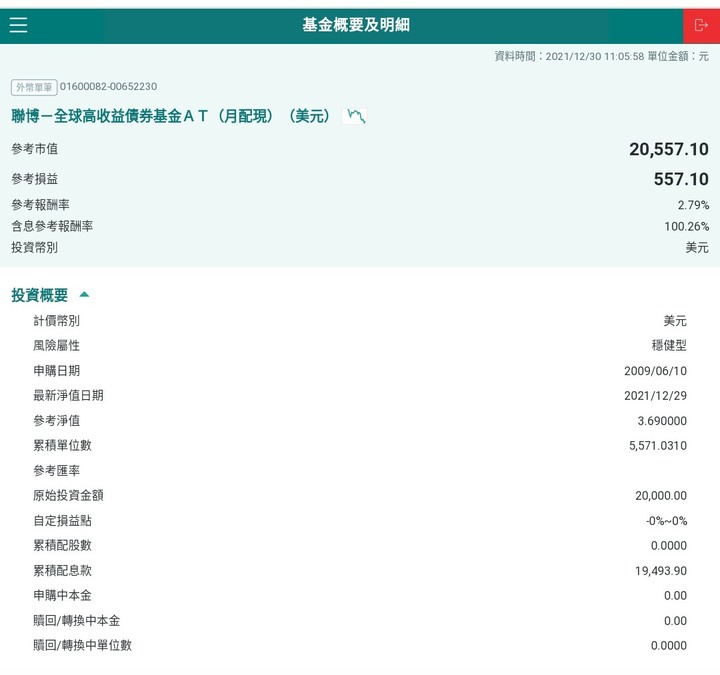Click the 投資概要 section heading
This screenshot has width=720, height=675.
pyautogui.click(x=39, y=295)
